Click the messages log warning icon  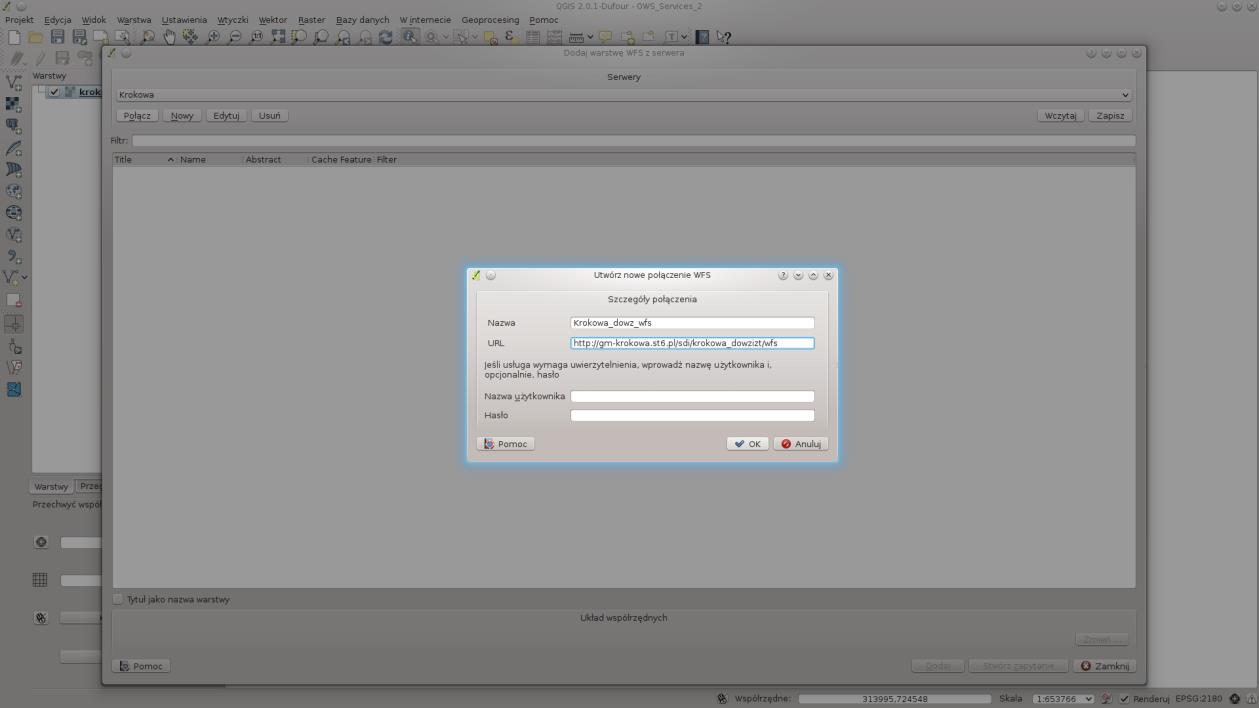coord(1251,699)
